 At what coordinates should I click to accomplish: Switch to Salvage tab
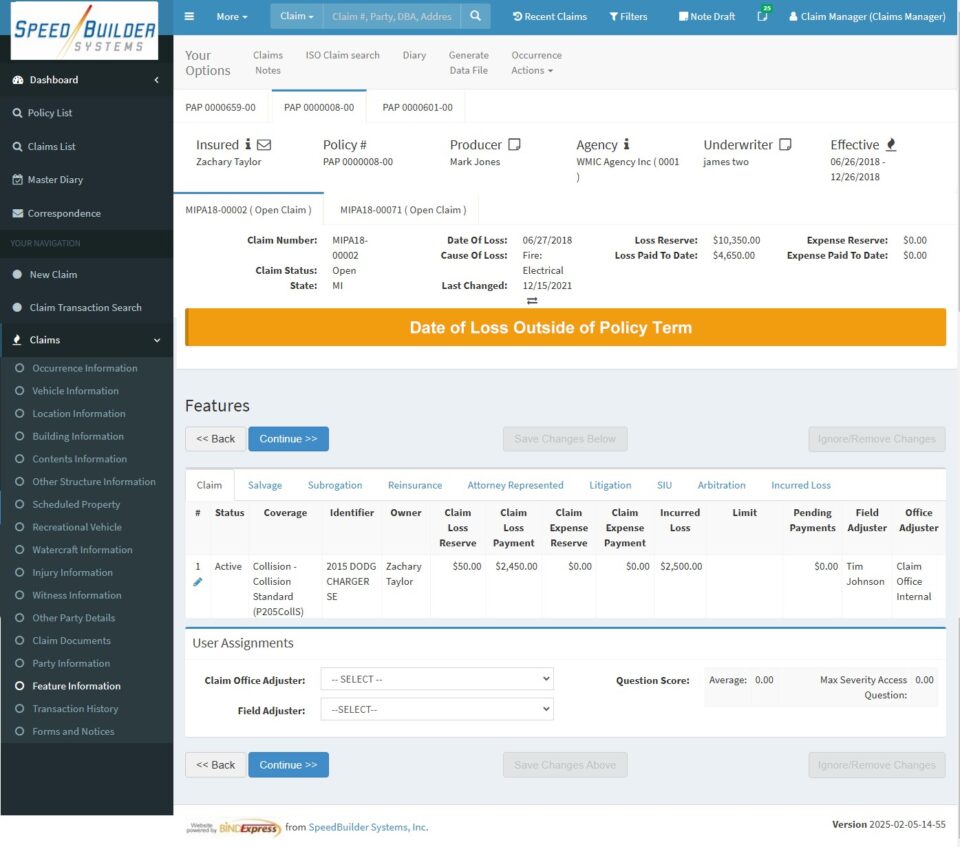[x=265, y=485]
